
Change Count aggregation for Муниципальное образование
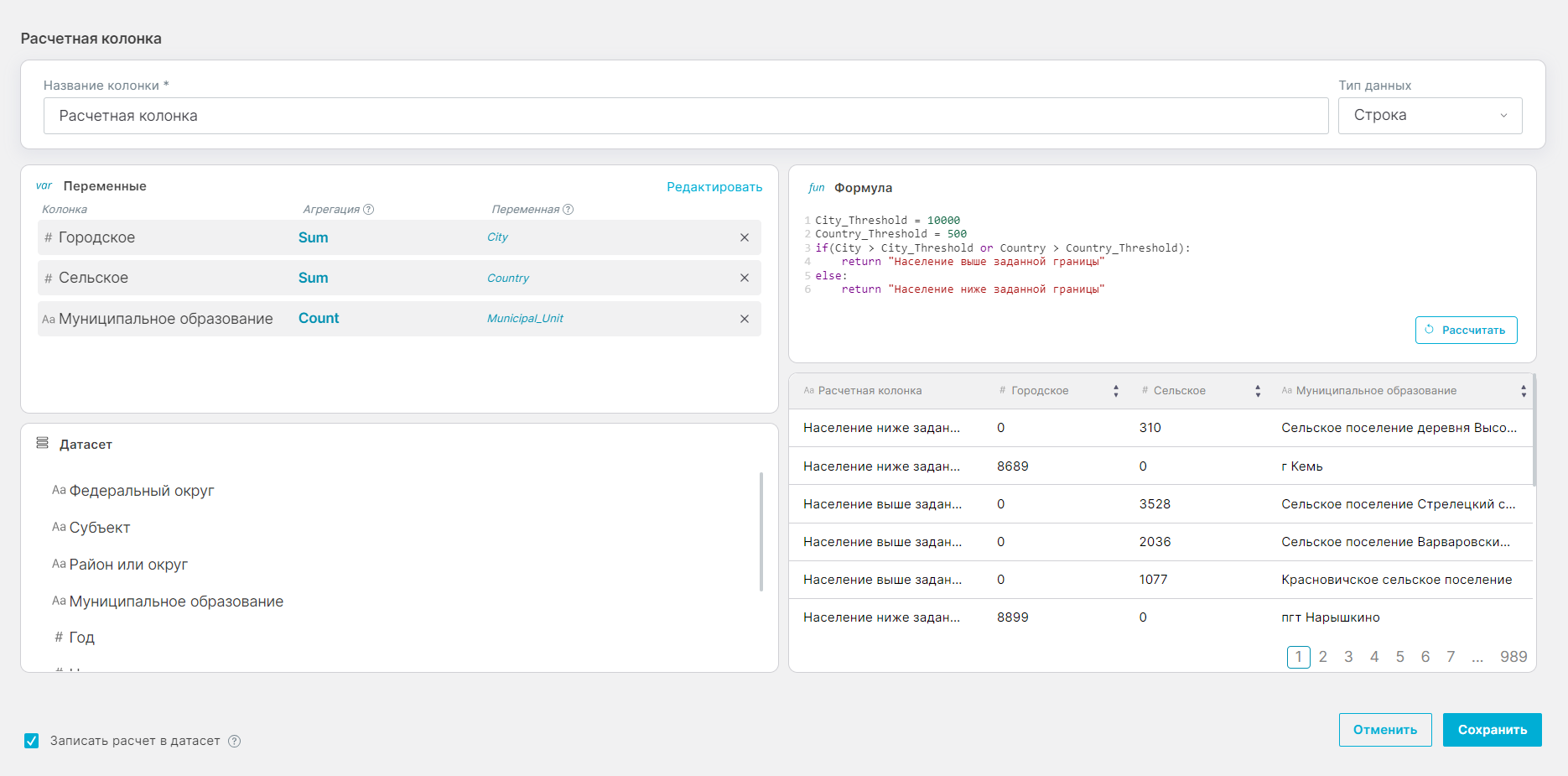(319, 319)
